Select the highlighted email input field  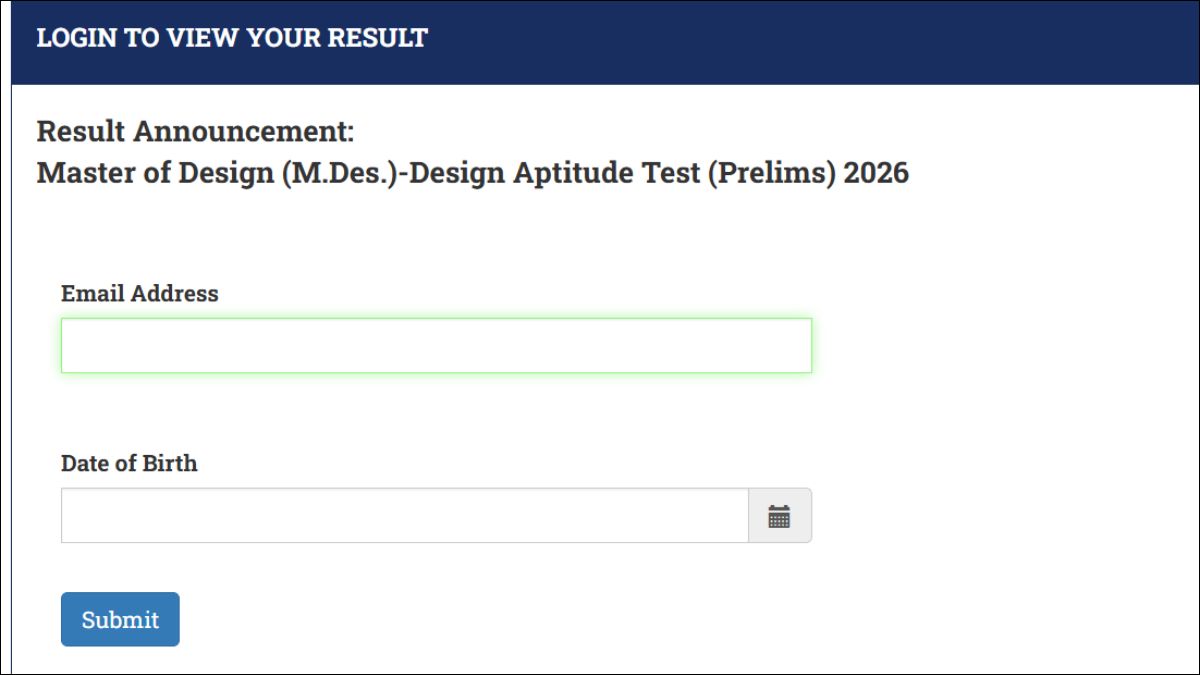coord(436,345)
